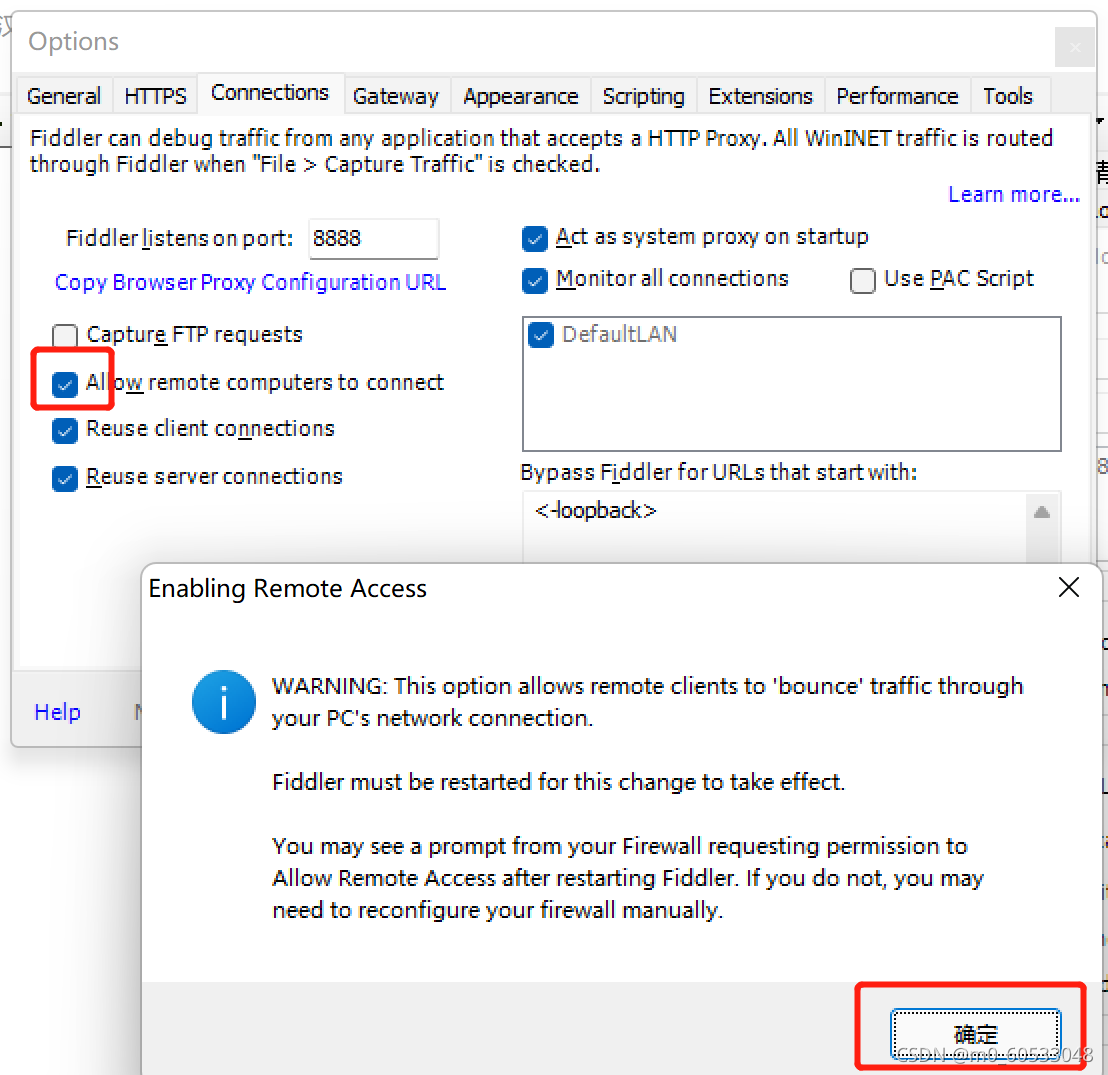Enable Capture FTP requests checkbox

click(65, 334)
